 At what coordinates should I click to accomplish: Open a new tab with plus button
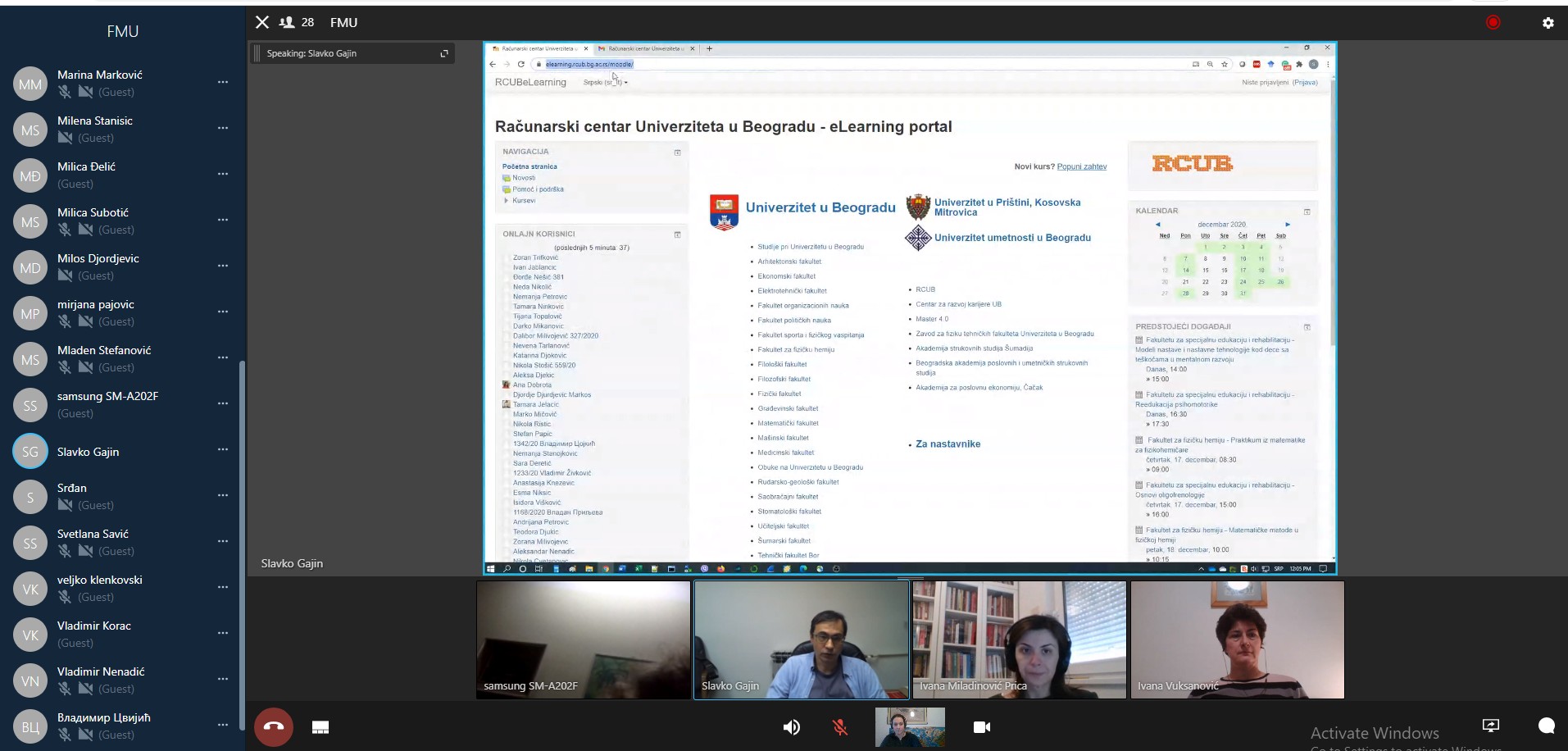(709, 48)
